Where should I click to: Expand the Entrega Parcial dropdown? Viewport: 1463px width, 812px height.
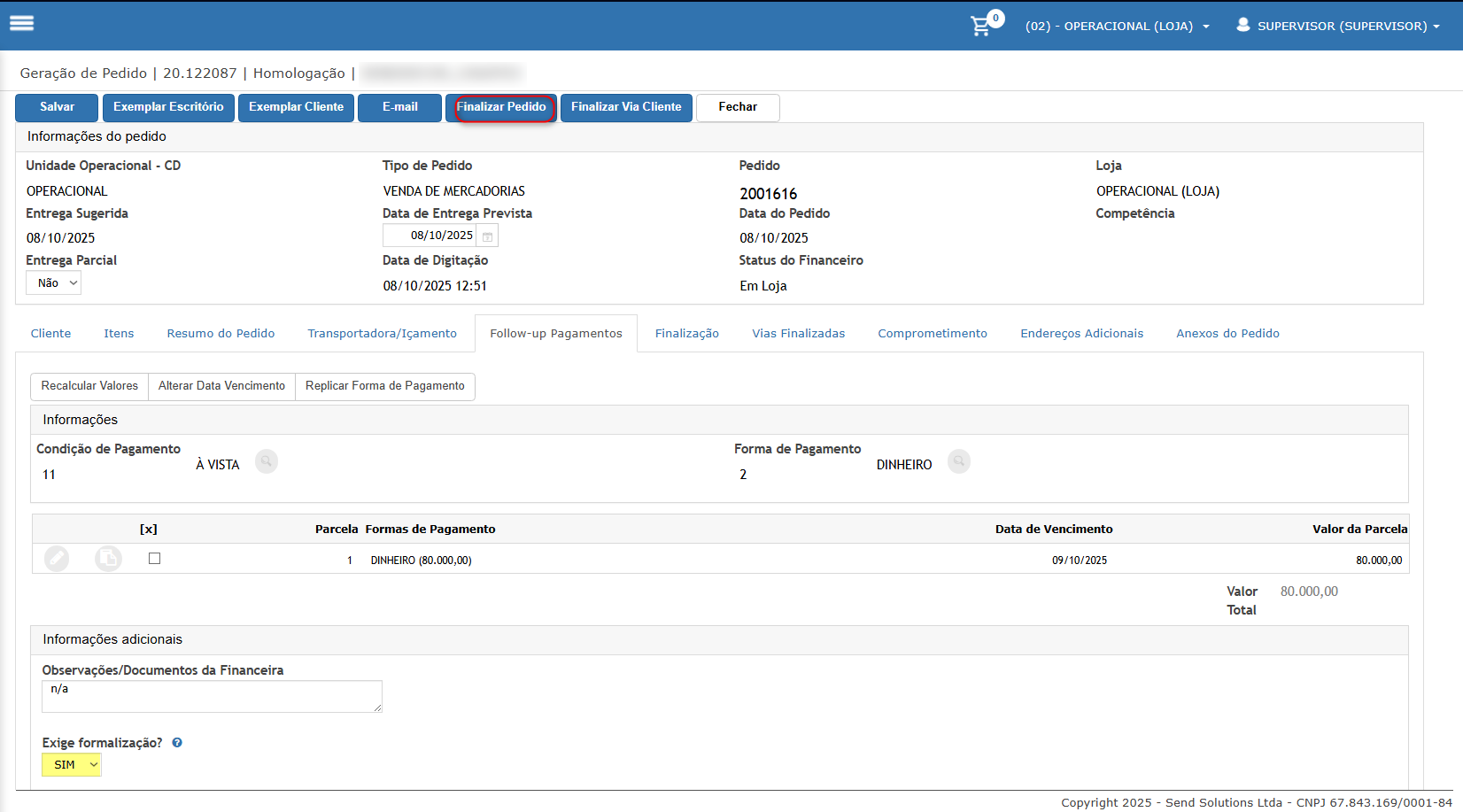click(54, 283)
